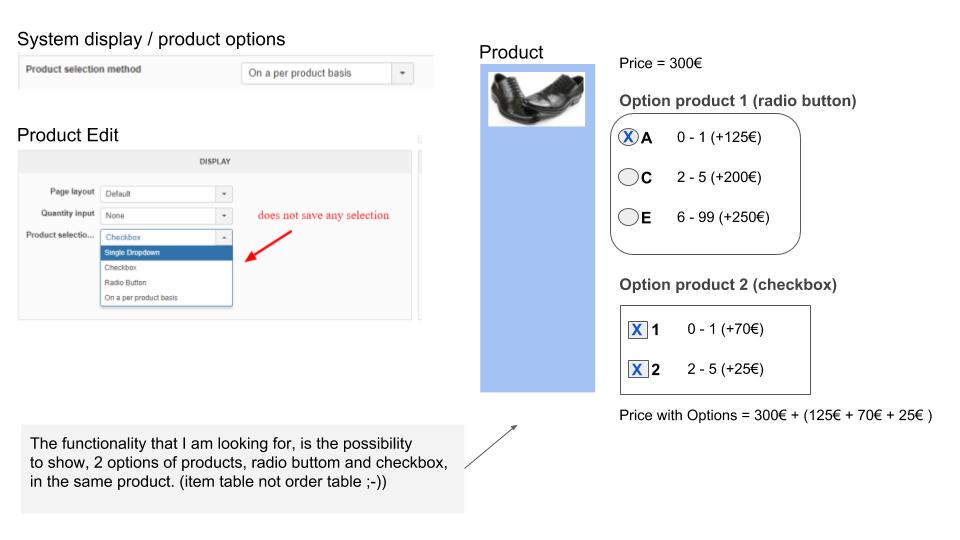The width and height of the screenshot is (960, 540).
Task: Expand the Page layout dropdown
Action: [x=224, y=193]
